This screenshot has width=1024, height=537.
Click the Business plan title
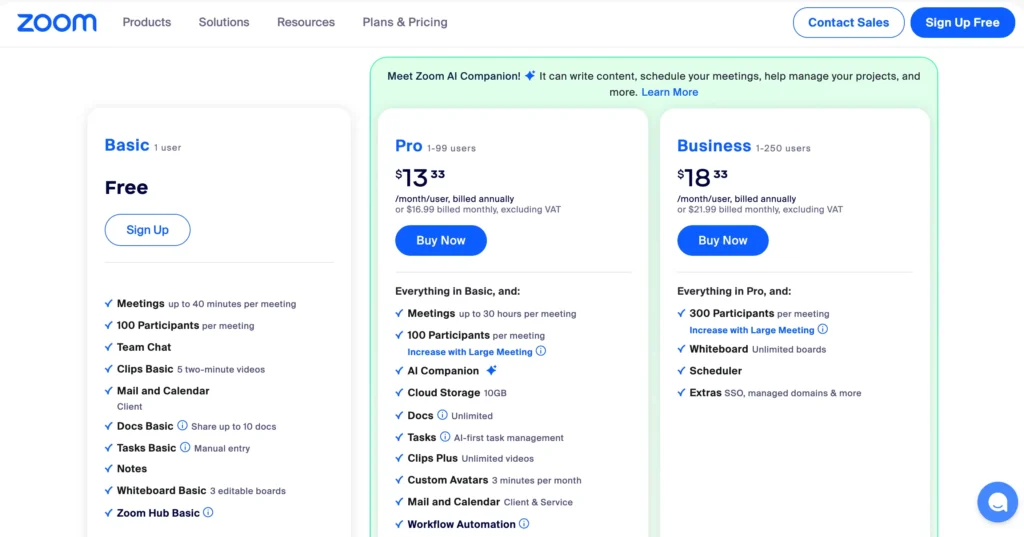click(714, 146)
